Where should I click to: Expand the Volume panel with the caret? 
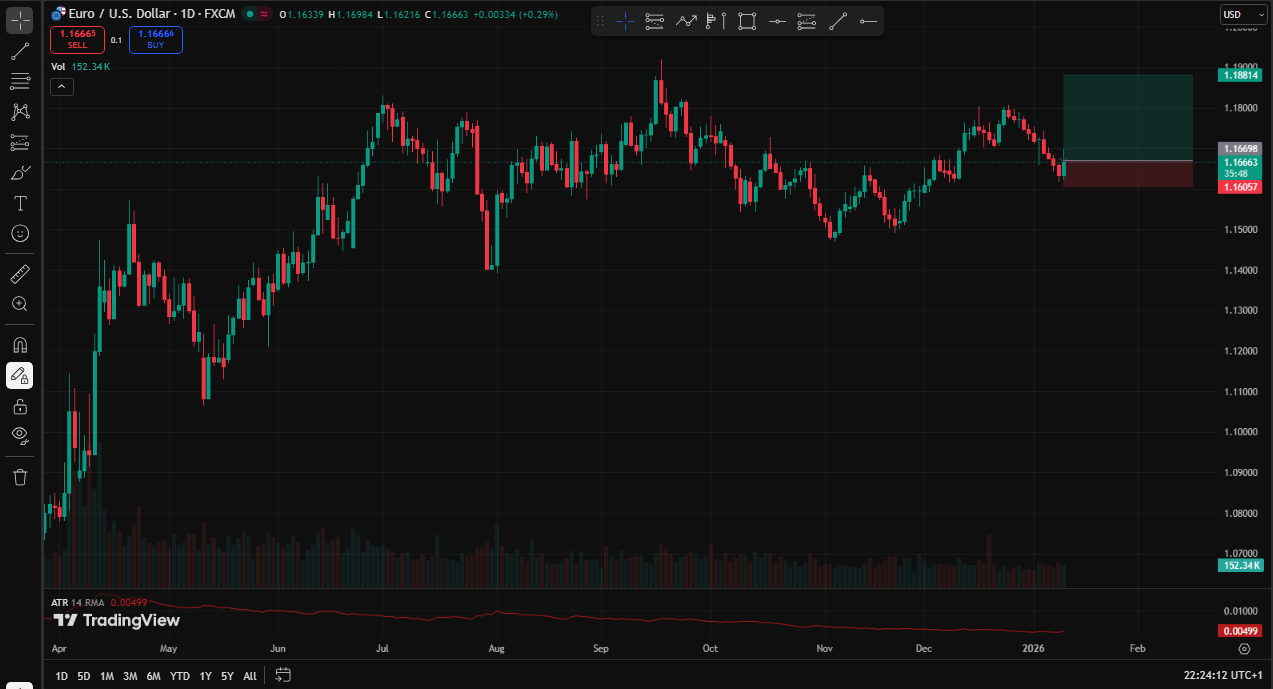62,86
